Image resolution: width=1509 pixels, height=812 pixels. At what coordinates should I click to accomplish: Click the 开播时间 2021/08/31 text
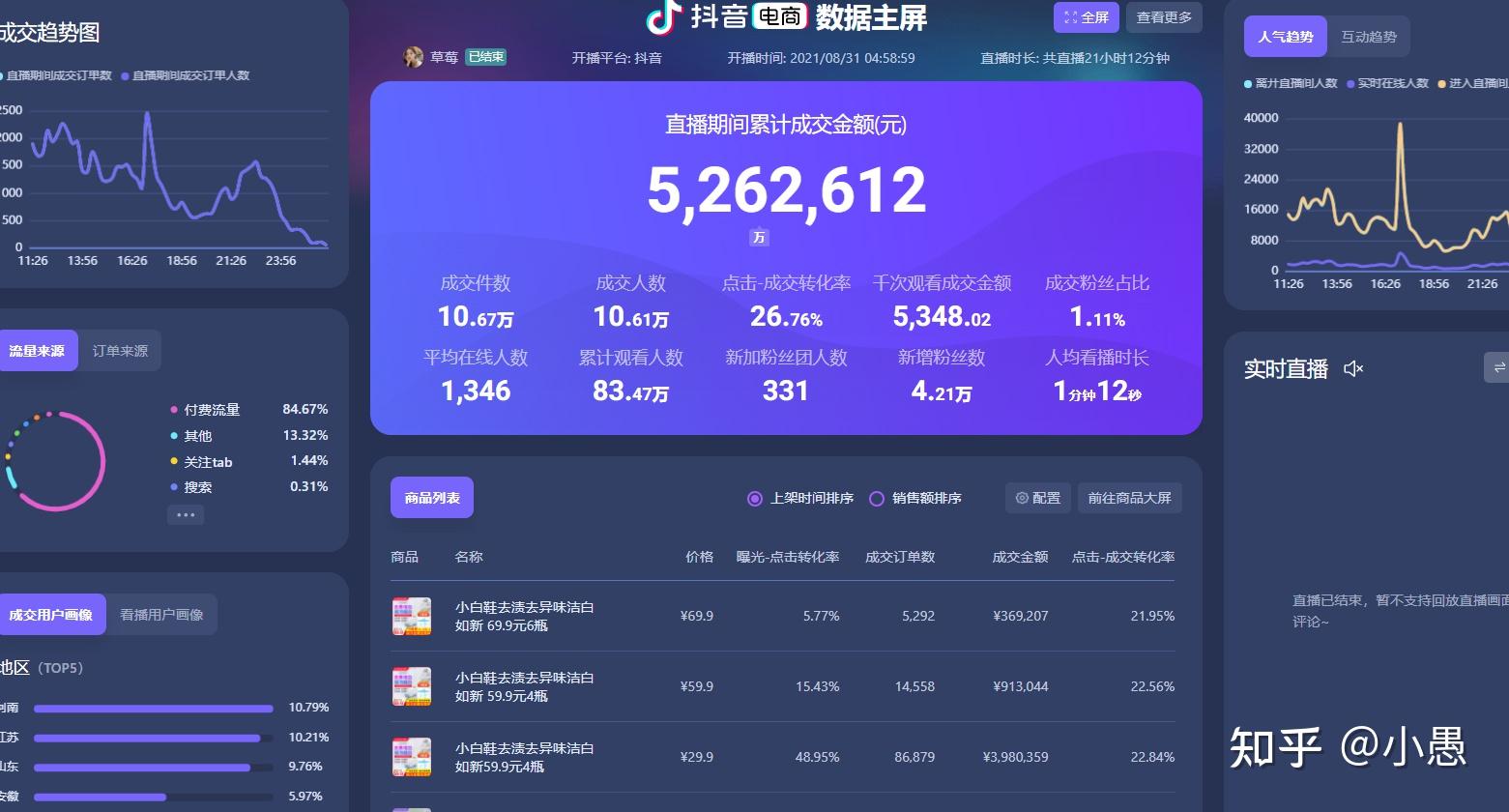pyautogui.click(x=822, y=58)
